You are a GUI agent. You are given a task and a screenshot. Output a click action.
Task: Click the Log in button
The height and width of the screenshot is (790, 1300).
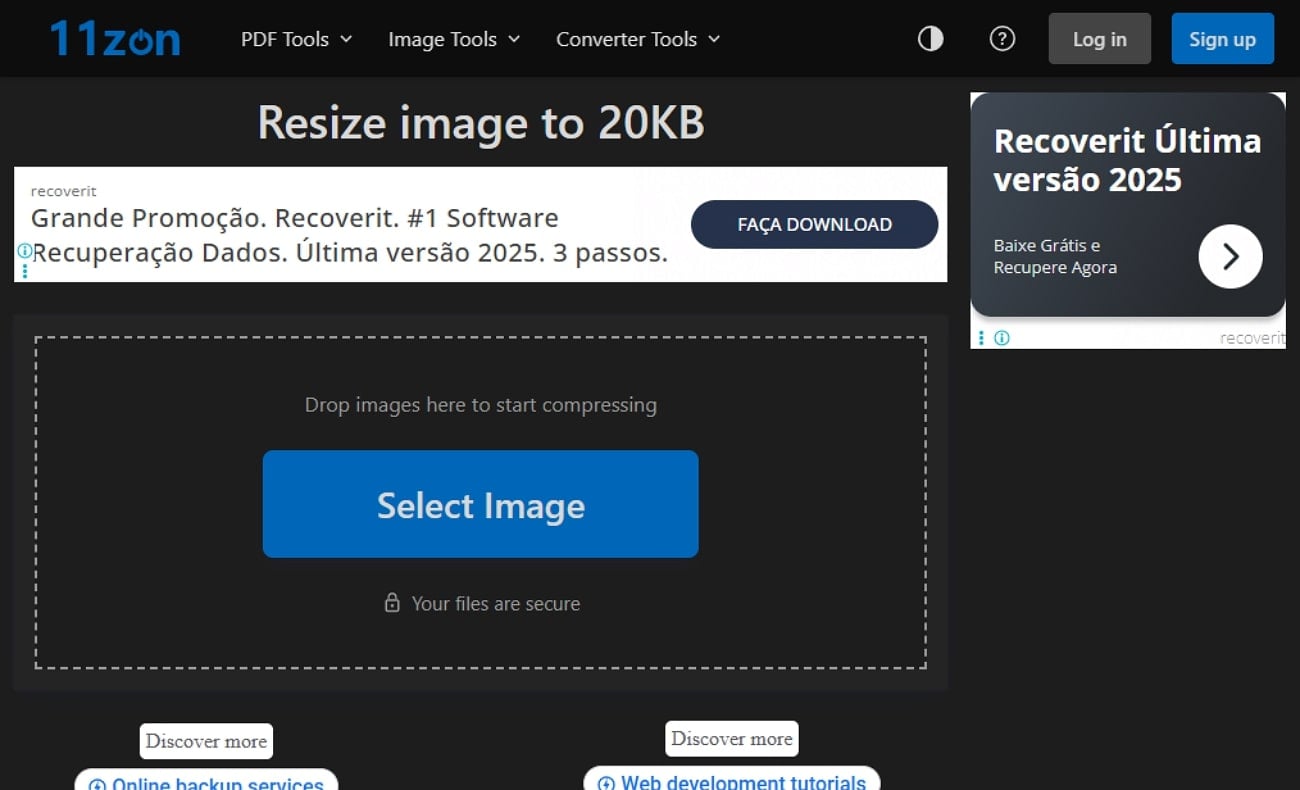(x=1099, y=39)
